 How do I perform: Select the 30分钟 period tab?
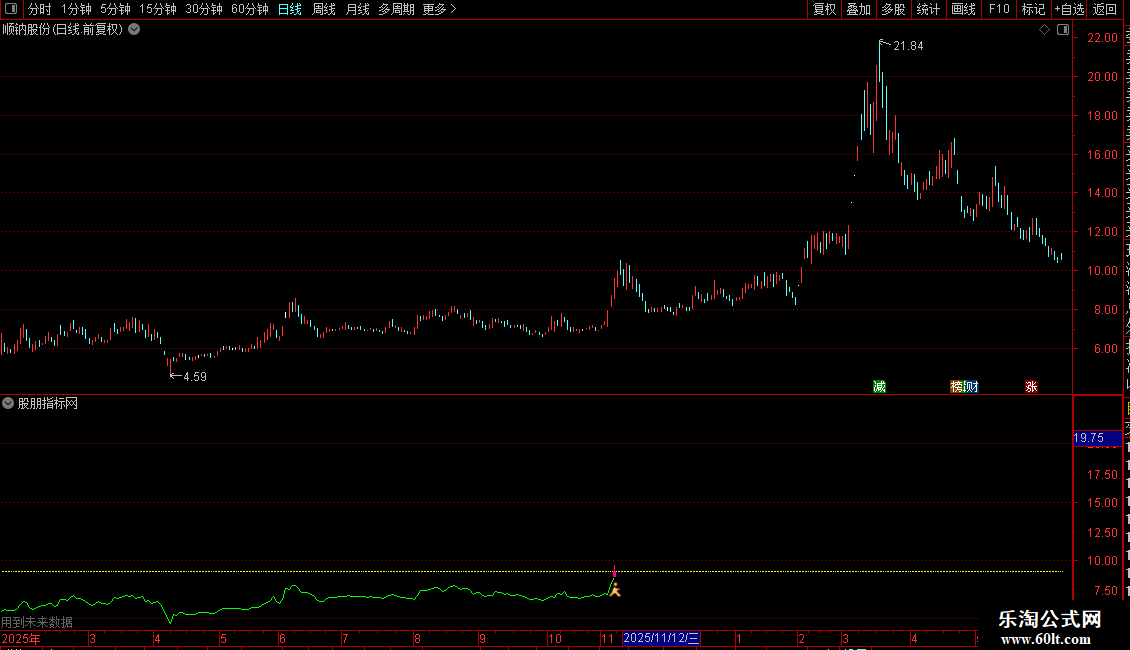tap(204, 9)
